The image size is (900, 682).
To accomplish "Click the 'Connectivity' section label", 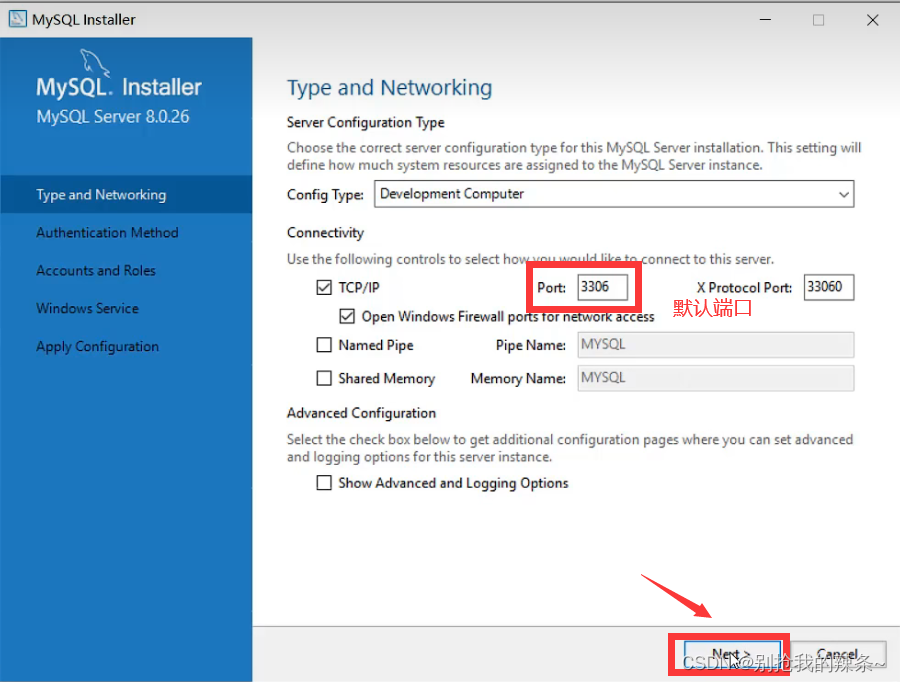I will pos(325,232).
